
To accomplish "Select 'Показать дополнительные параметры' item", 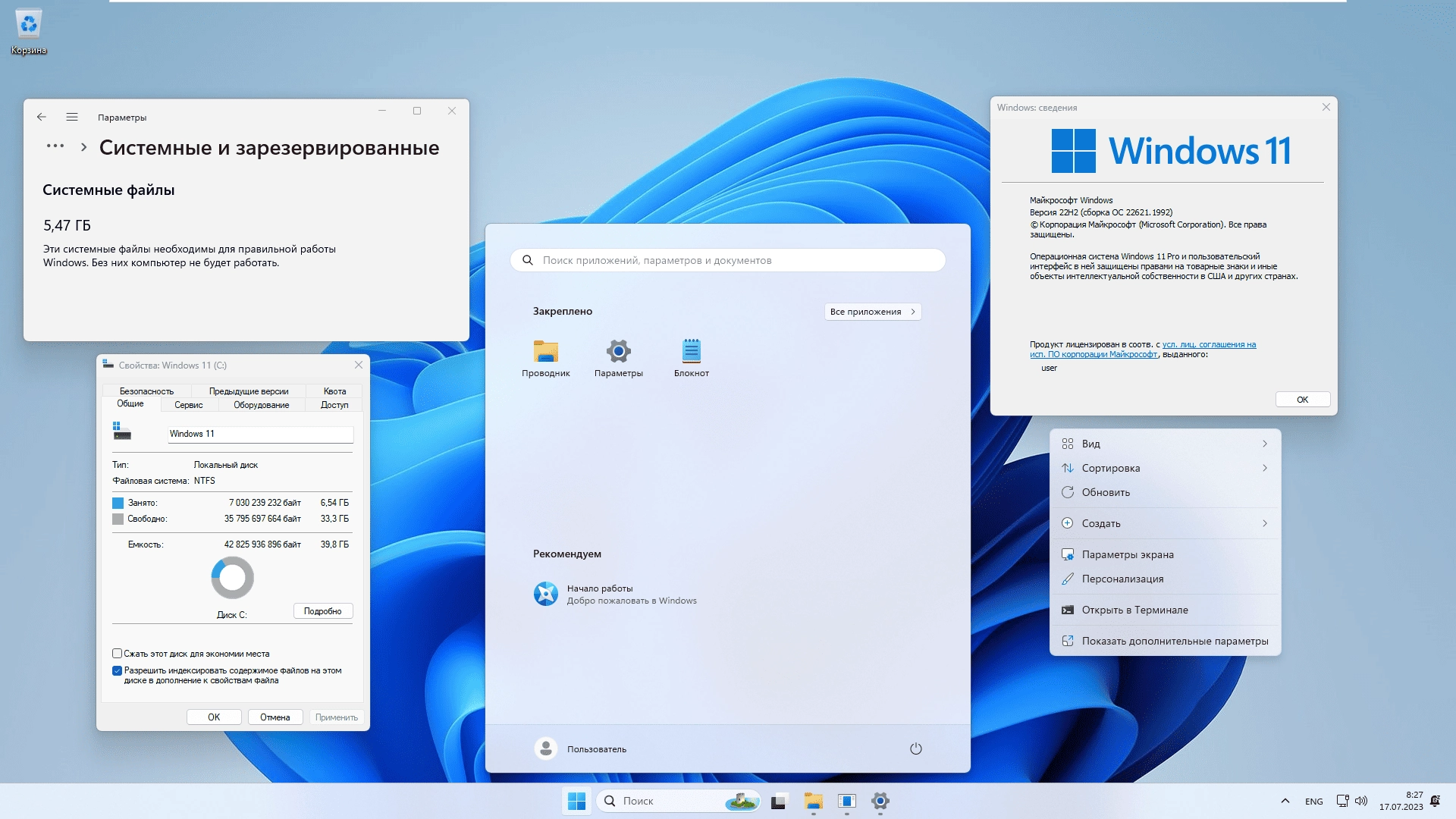I will [x=1166, y=641].
